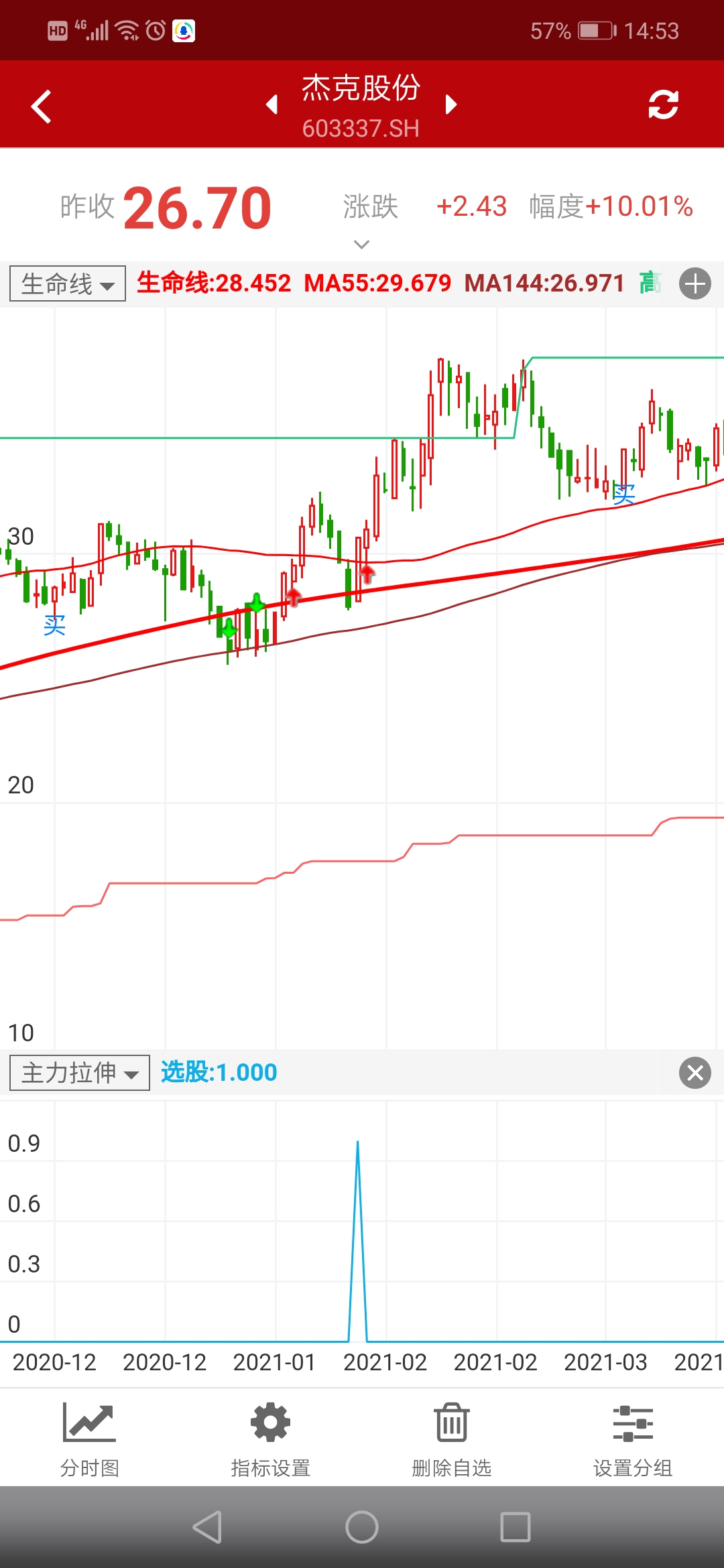Image resolution: width=724 pixels, height=1568 pixels.
Task: Switch to previous stock with left triangle
Action: tap(271, 105)
